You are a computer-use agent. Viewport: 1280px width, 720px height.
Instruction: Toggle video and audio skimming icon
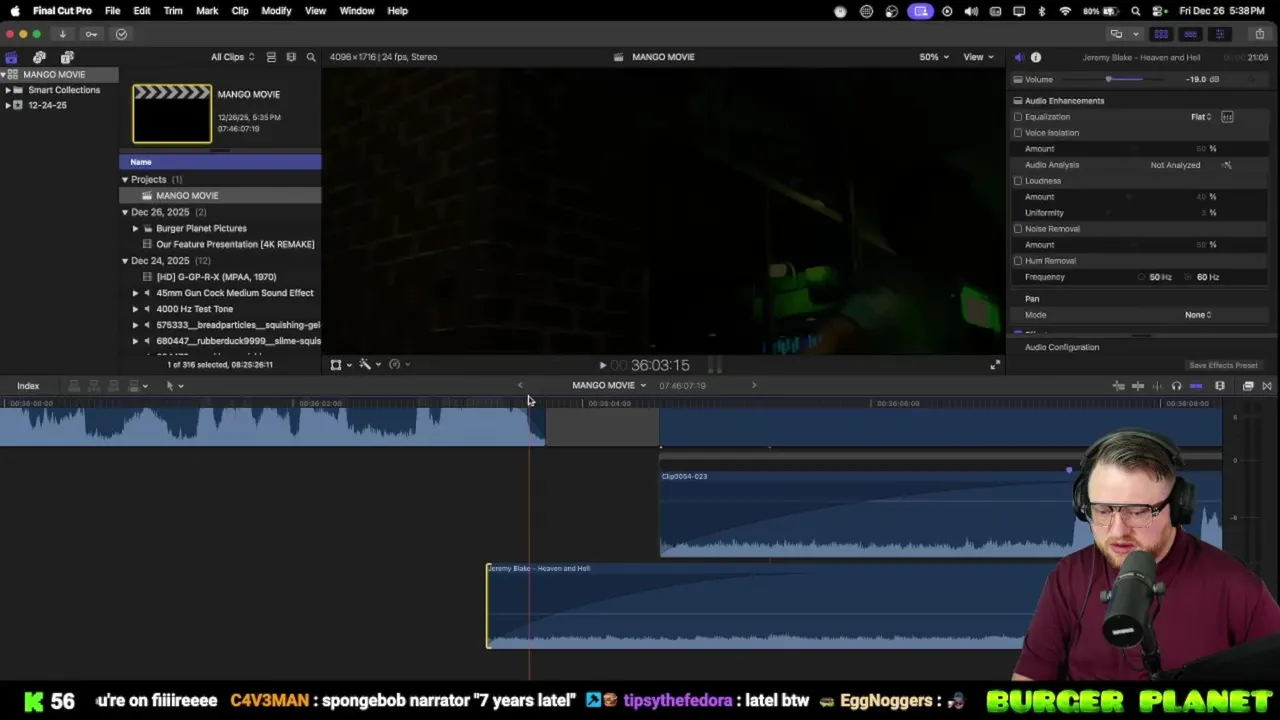1138,386
